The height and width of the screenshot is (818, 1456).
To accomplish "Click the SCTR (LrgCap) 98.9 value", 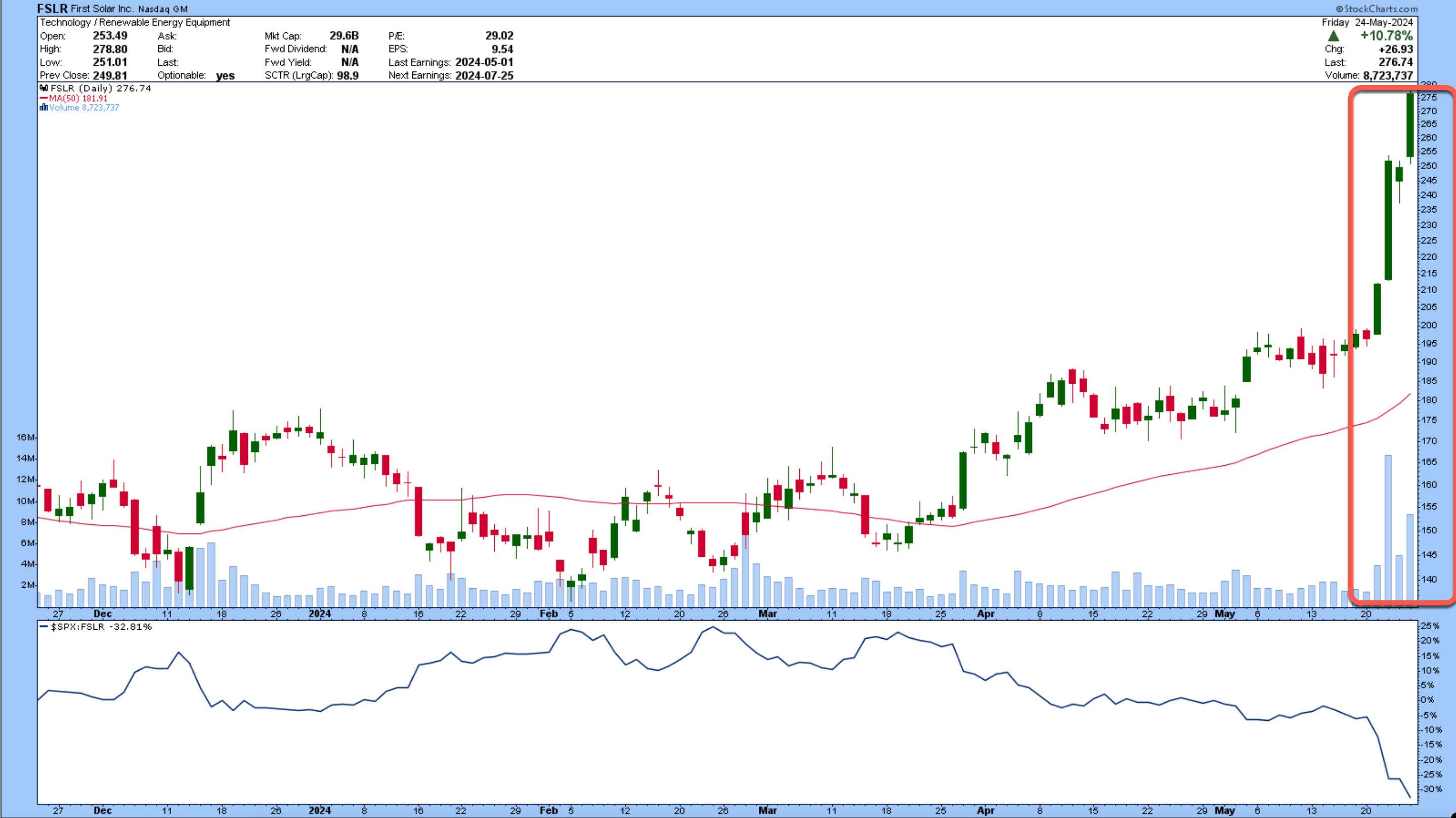I will click(348, 75).
